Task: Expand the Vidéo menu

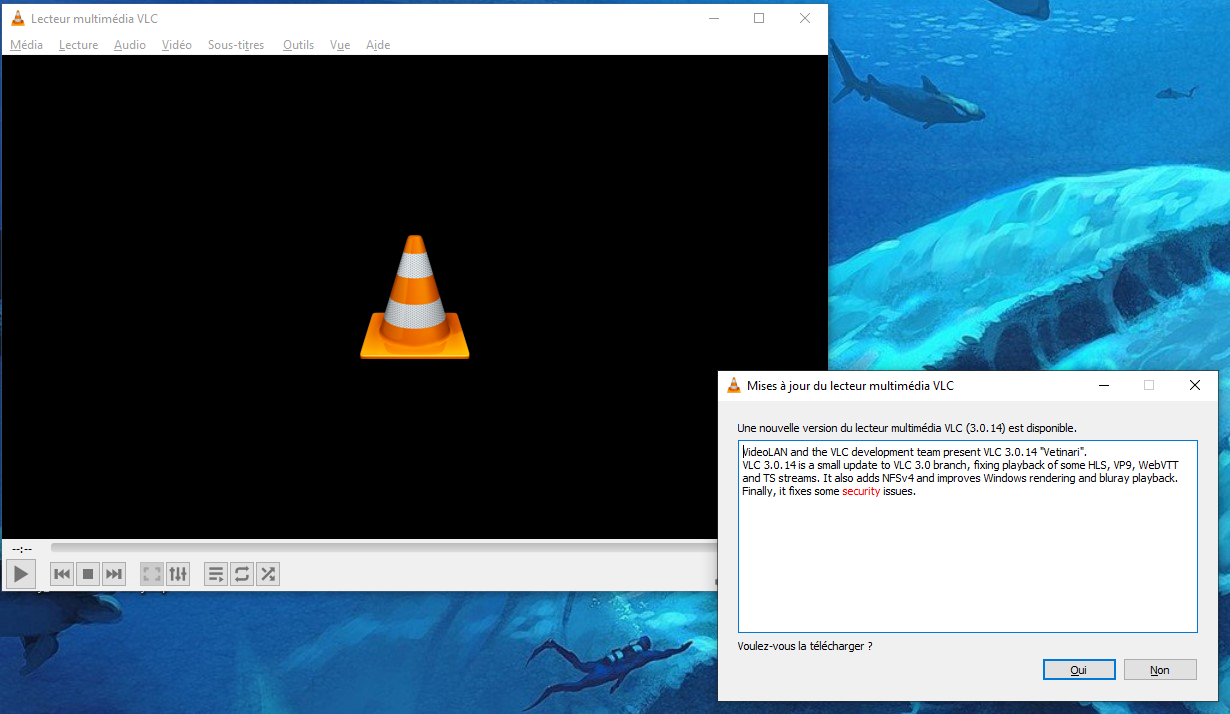Action: click(176, 45)
